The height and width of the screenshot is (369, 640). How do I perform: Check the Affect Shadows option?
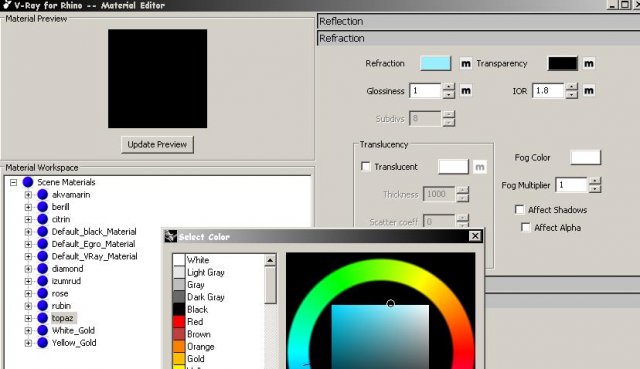(519, 209)
